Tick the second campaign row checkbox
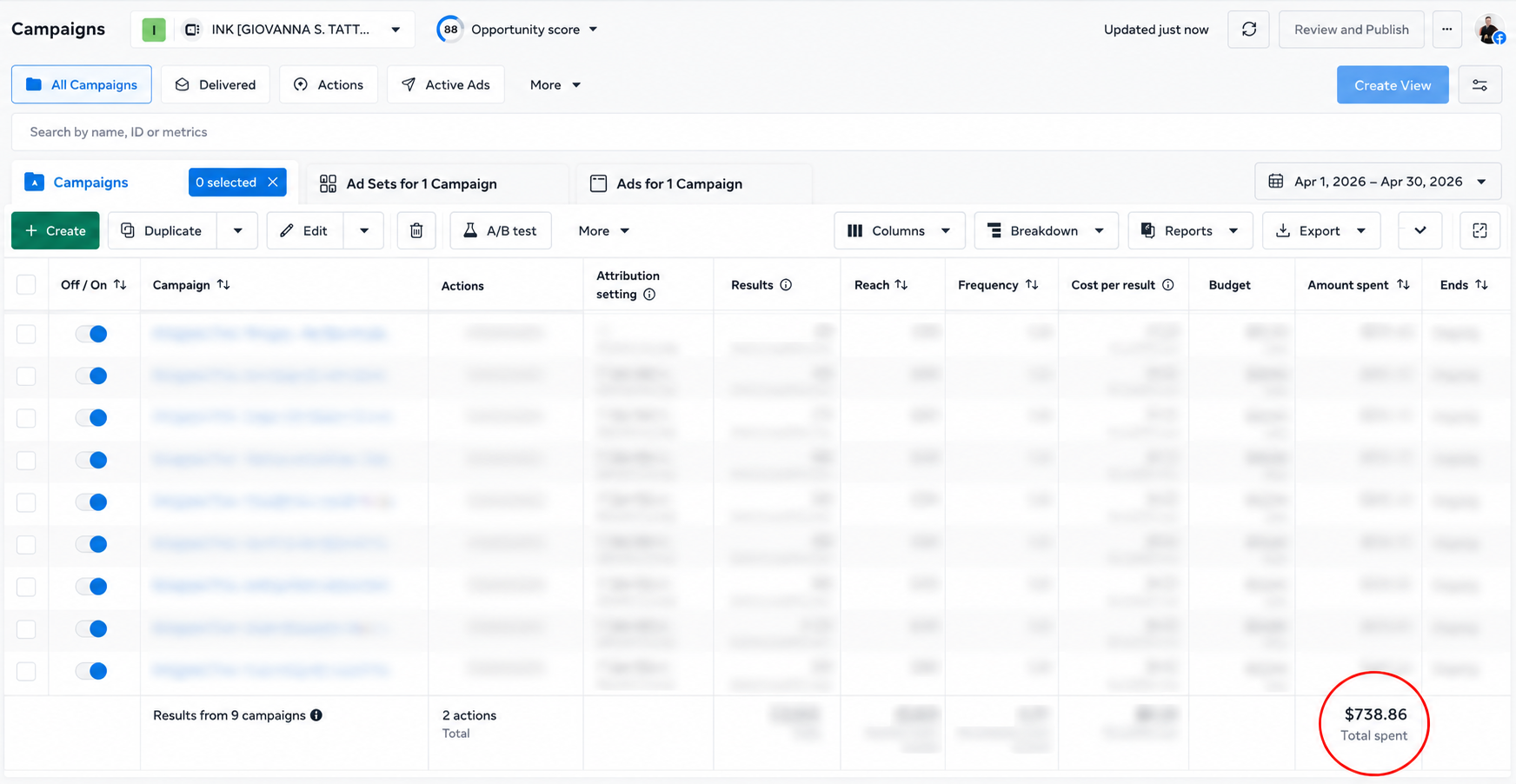 click(x=26, y=376)
